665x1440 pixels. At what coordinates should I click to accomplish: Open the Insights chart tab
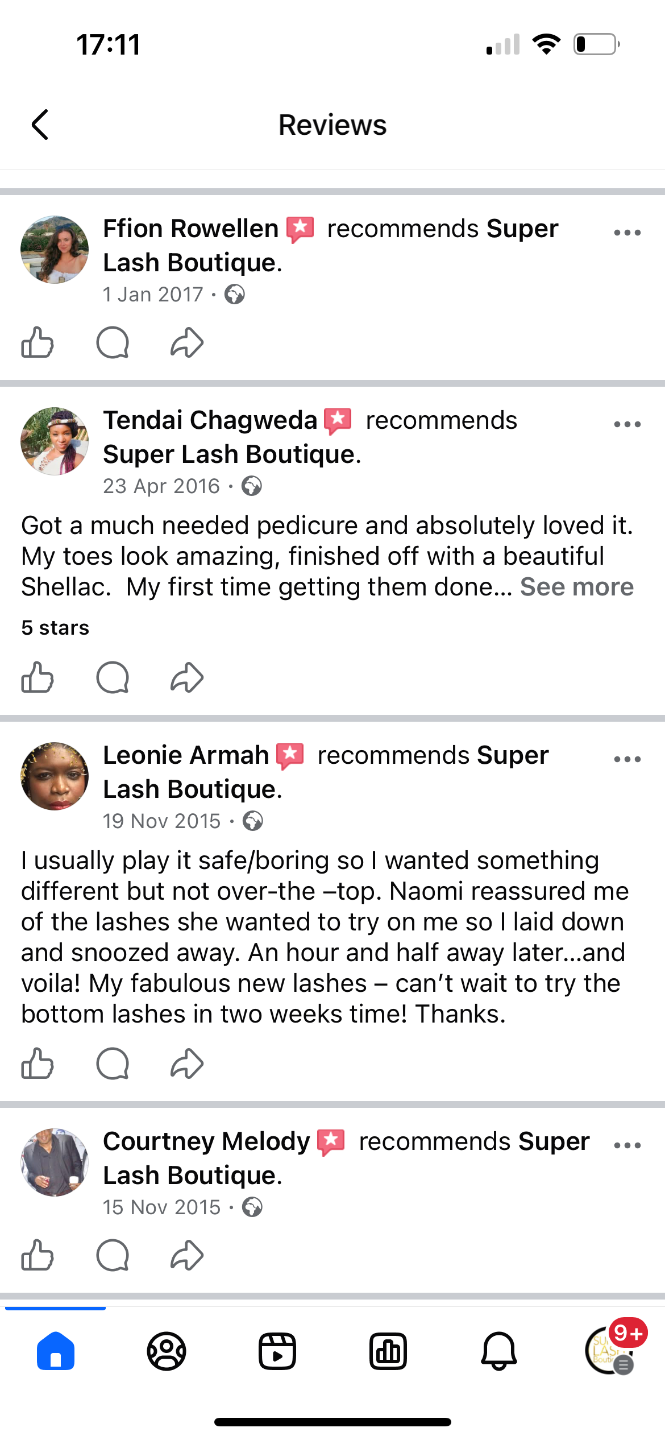pyautogui.click(x=388, y=1352)
